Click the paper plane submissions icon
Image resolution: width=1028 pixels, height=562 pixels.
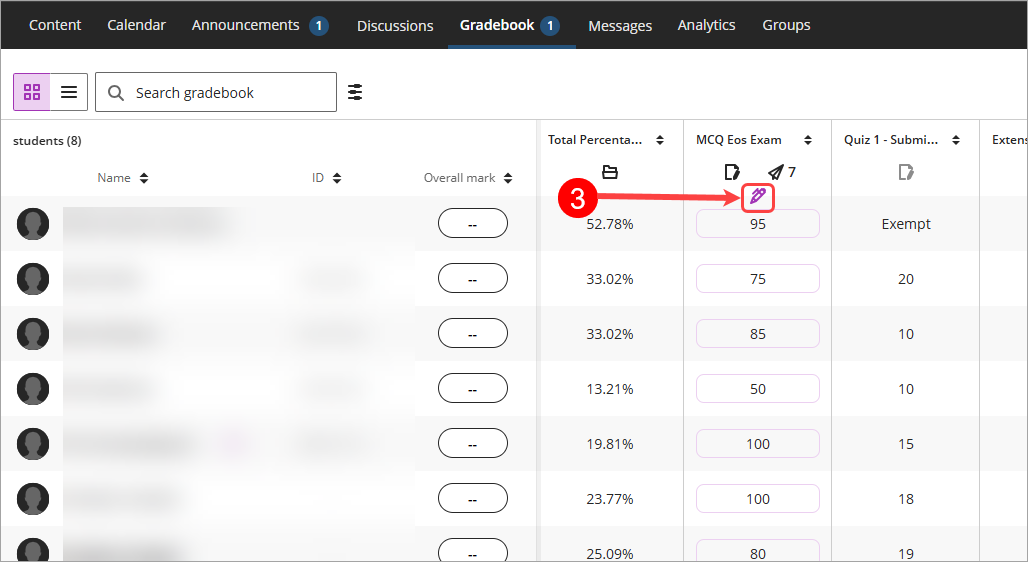coord(776,172)
